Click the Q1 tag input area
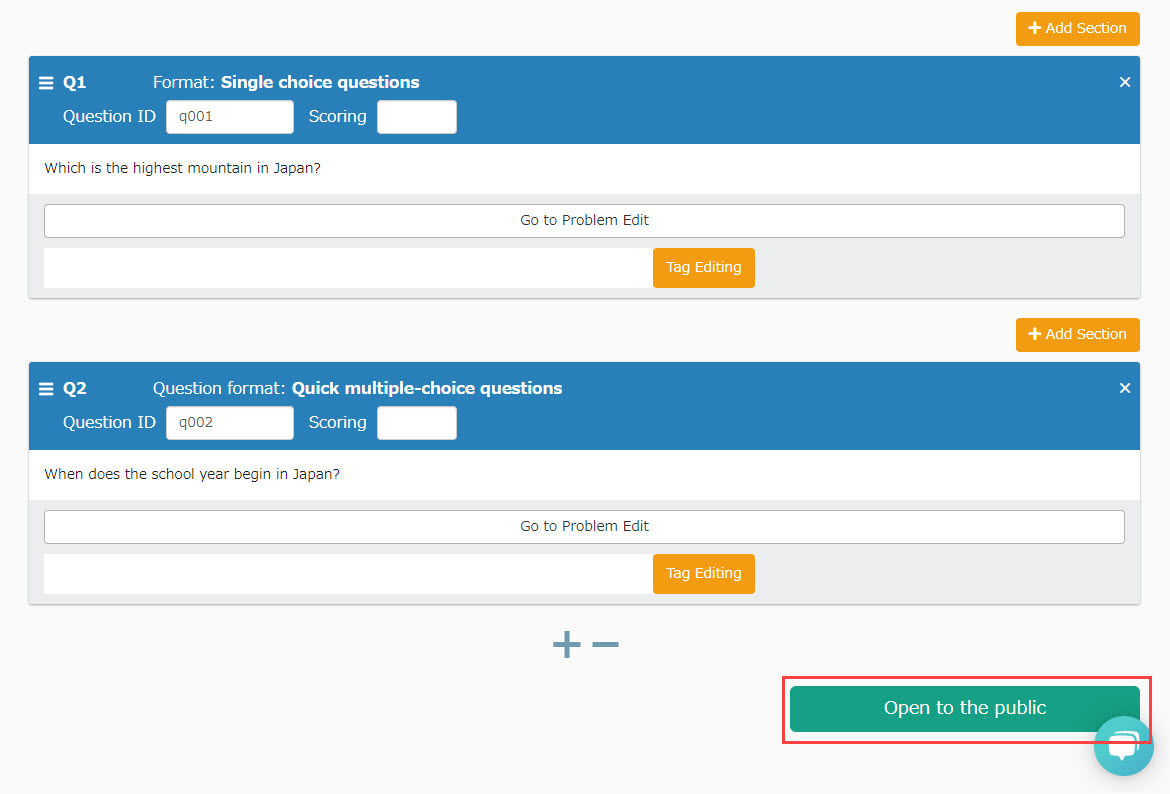Screen dimensions: 1170x794 [347, 268]
